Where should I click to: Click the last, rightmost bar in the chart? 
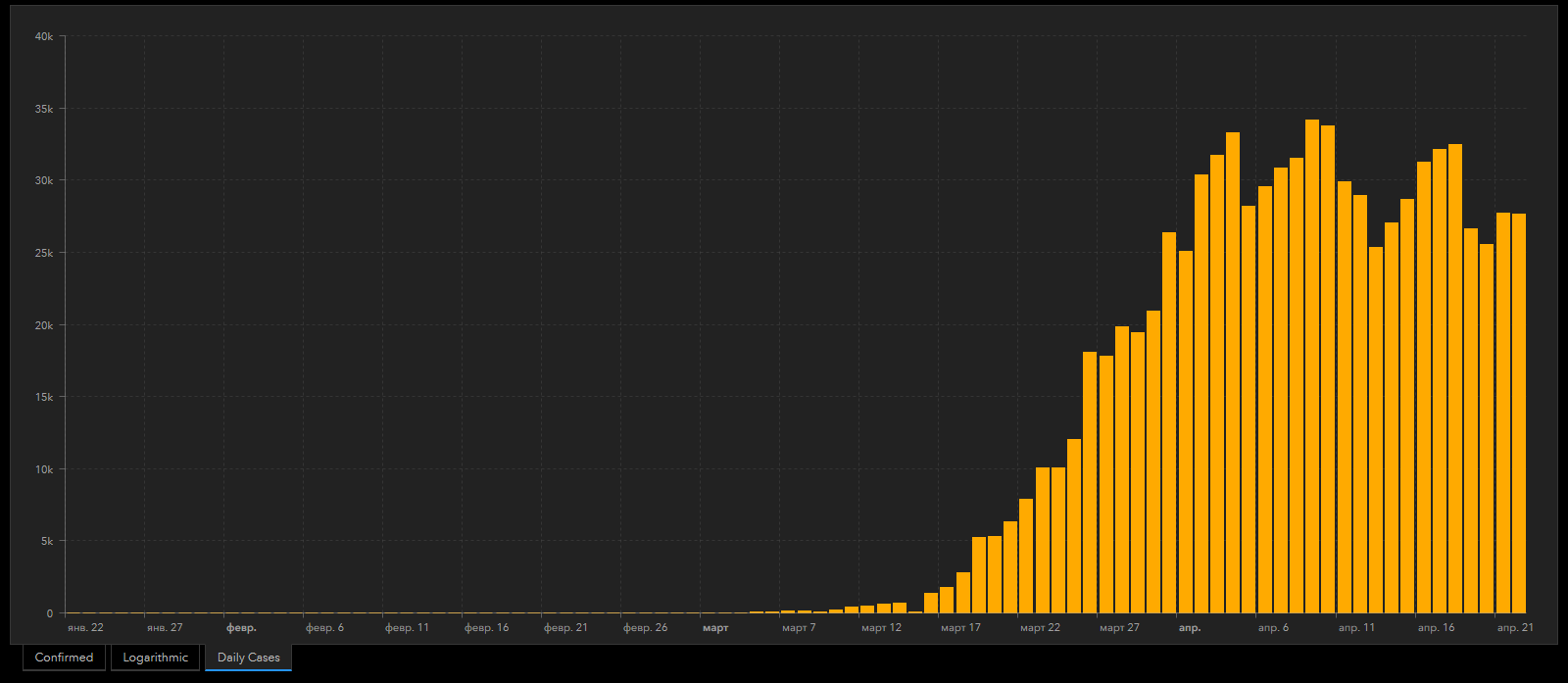pos(1519,414)
